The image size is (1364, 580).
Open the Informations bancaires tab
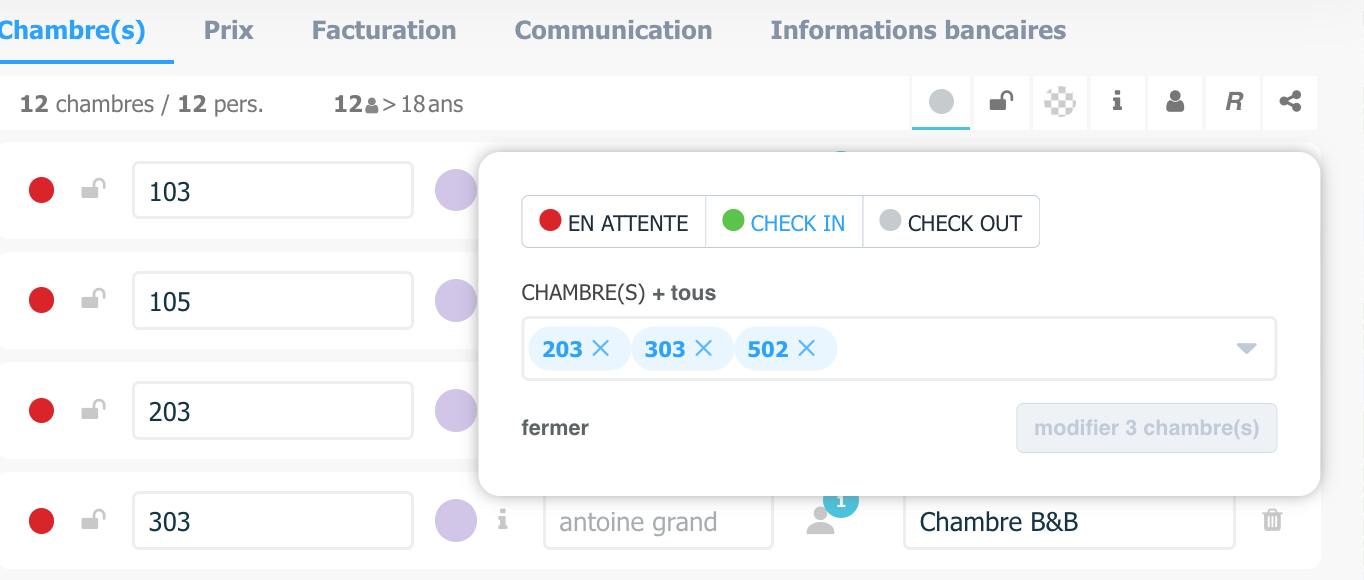(918, 30)
